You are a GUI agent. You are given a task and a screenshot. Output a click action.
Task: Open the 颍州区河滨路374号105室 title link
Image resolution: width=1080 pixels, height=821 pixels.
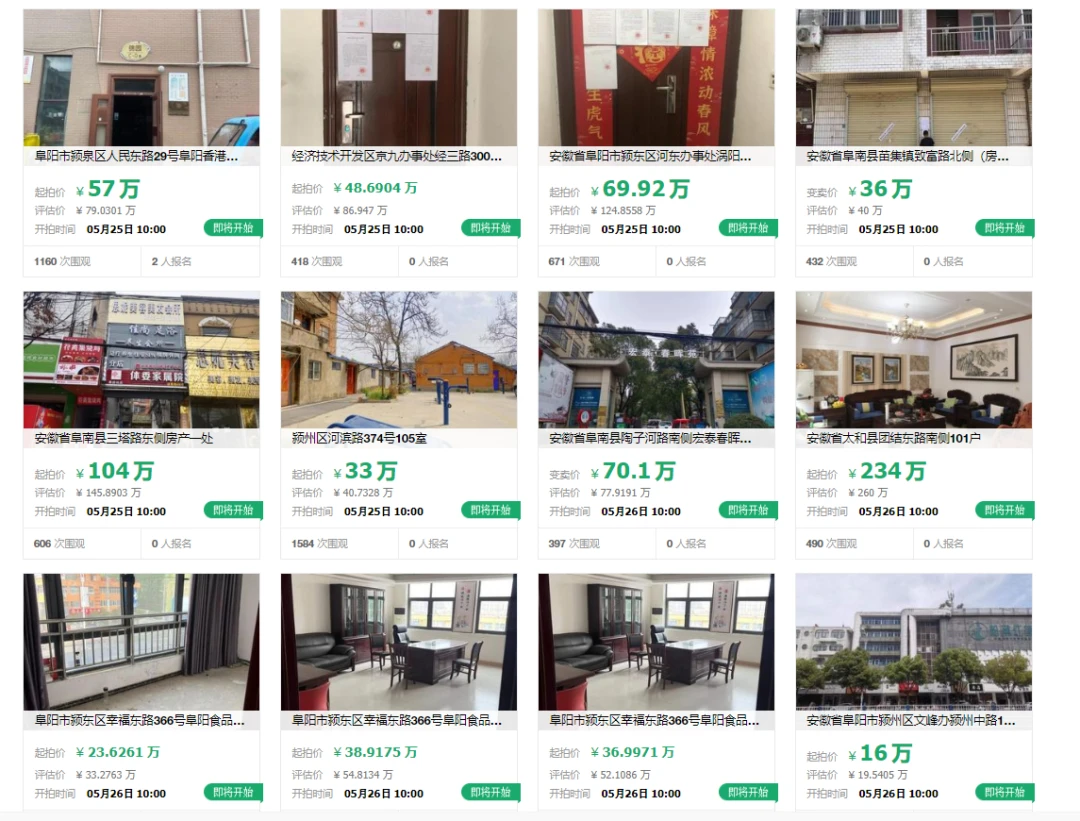tap(359, 438)
